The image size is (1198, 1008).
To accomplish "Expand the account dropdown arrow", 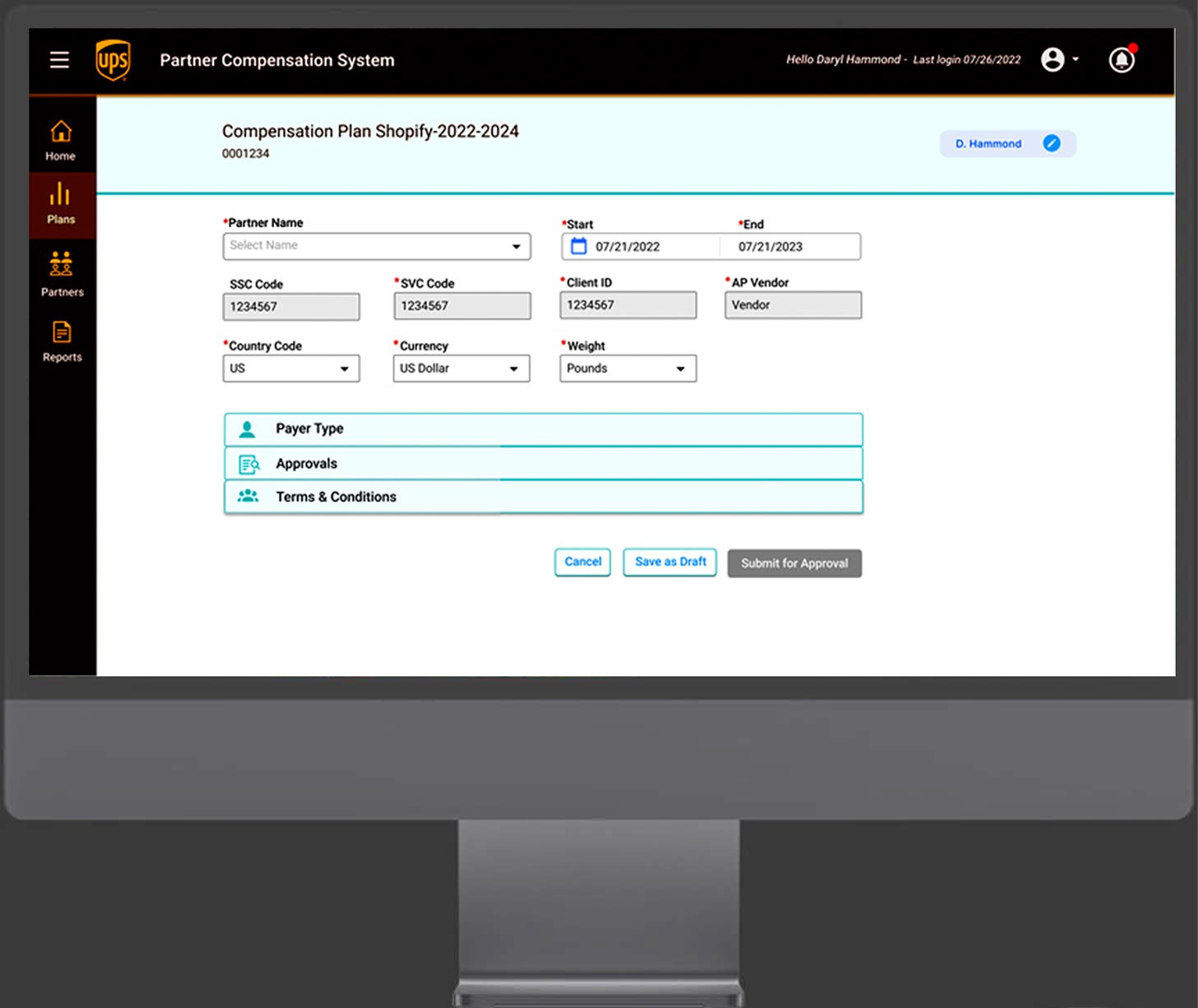I will 1075,59.
